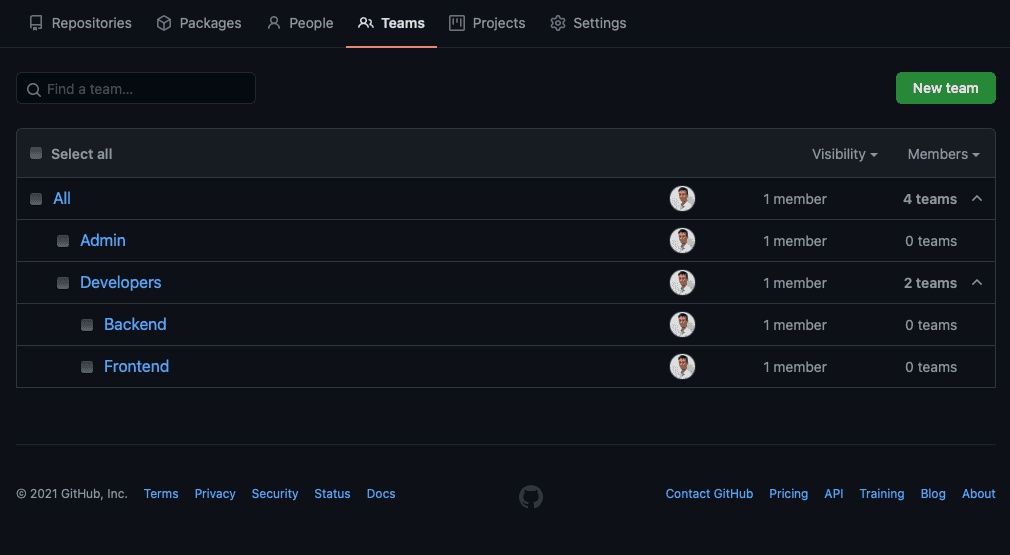Open the Pricing link in the footer
1010x555 pixels.
pos(788,494)
